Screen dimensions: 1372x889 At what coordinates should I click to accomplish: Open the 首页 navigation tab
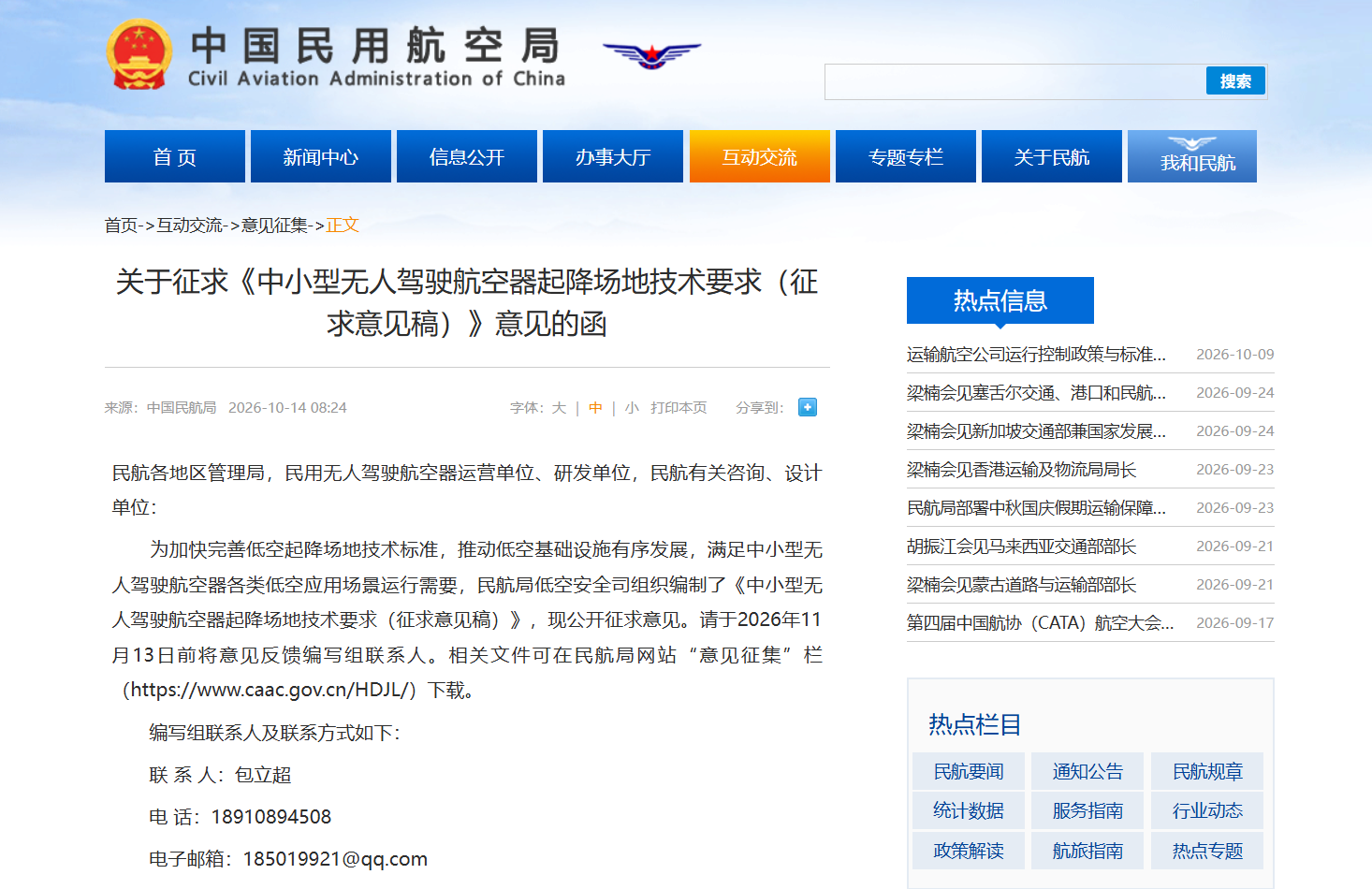[175, 156]
